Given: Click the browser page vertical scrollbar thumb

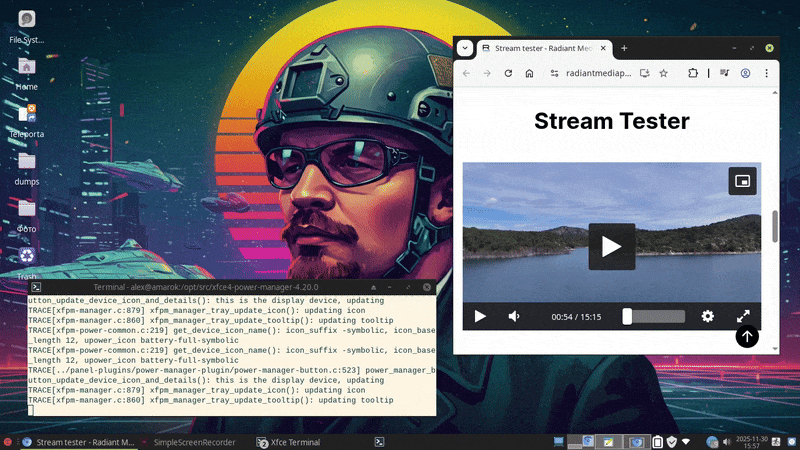Looking at the screenshot, I should [x=775, y=226].
